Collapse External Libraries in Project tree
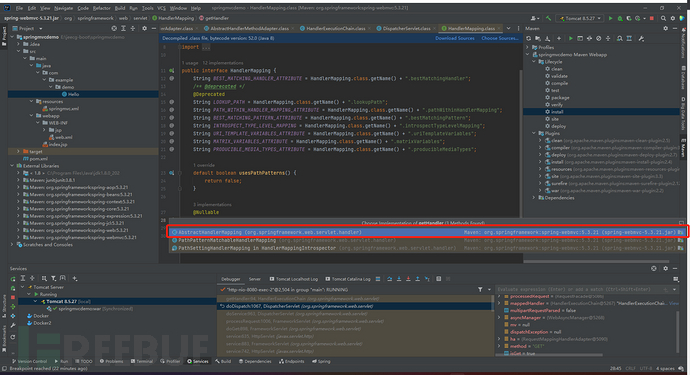Screen dimensions: 690x375 [x=12, y=166]
